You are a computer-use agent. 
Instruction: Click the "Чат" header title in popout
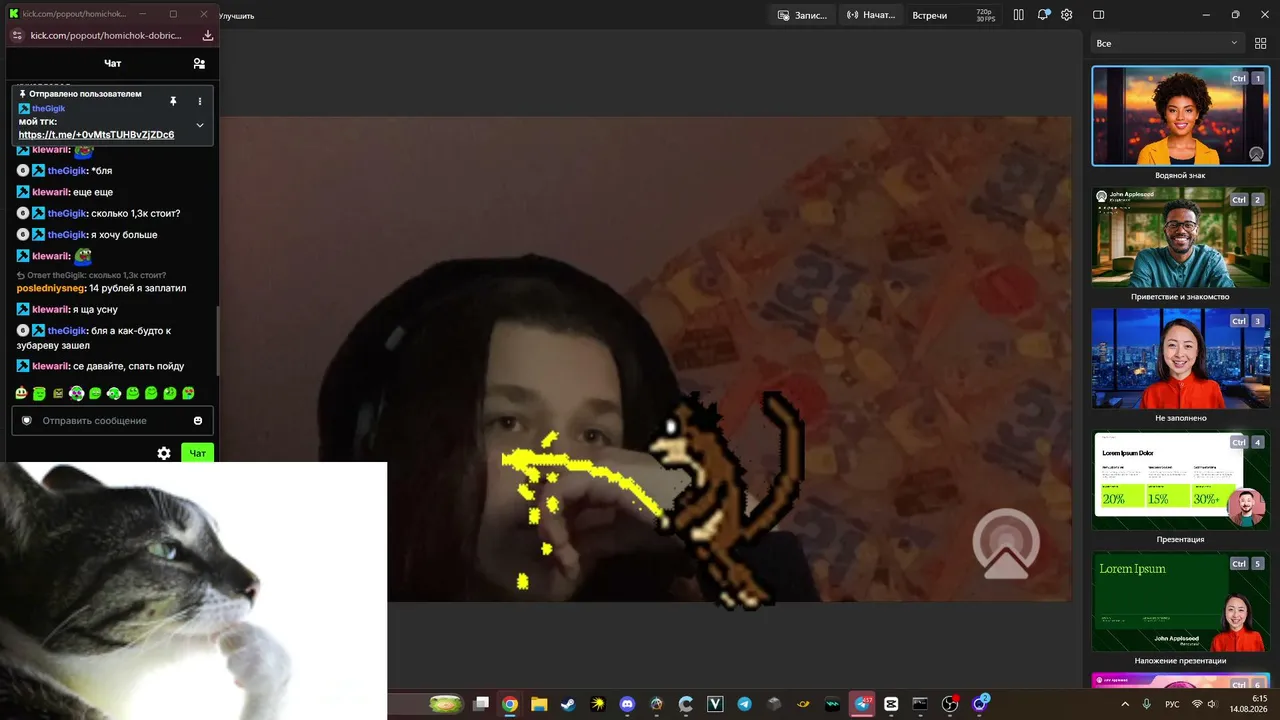click(113, 63)
